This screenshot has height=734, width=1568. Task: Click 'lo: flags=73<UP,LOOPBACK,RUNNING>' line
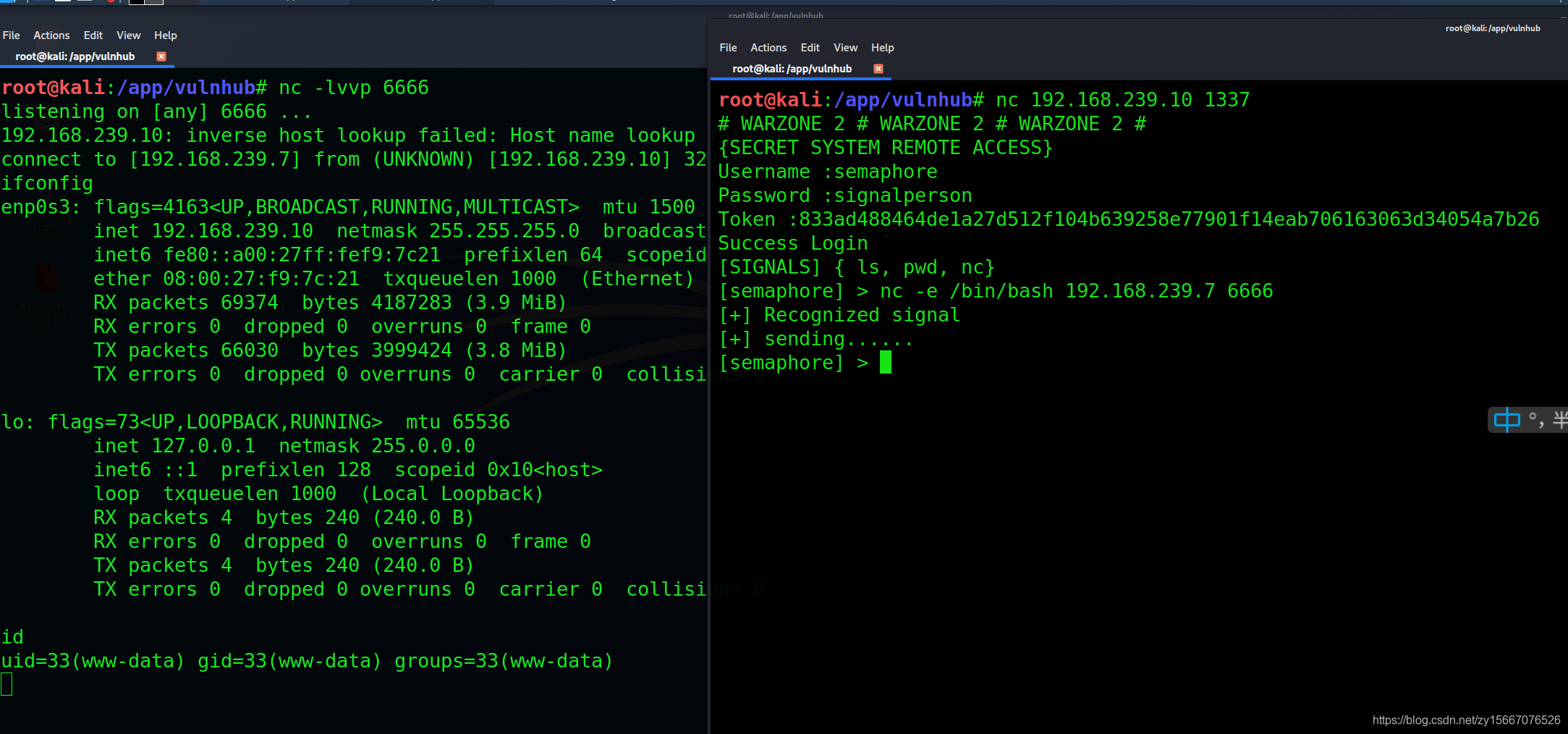(255, 422)
